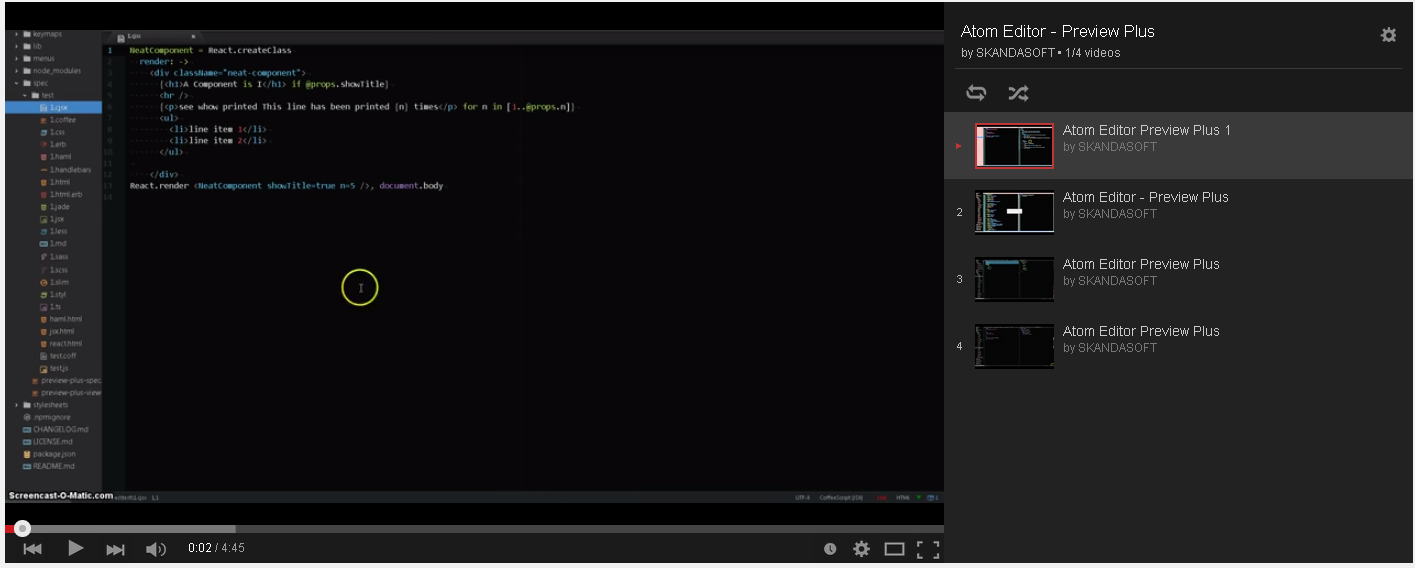Mute the video volume
The height and width of the screenshot is (572, 1422).
[x=156, y=549]
